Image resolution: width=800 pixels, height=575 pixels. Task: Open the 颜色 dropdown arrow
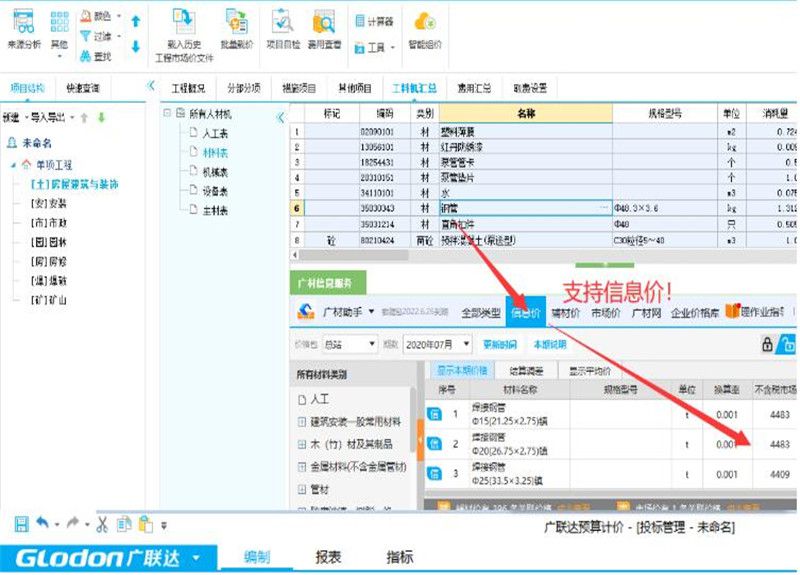[119, 16]
